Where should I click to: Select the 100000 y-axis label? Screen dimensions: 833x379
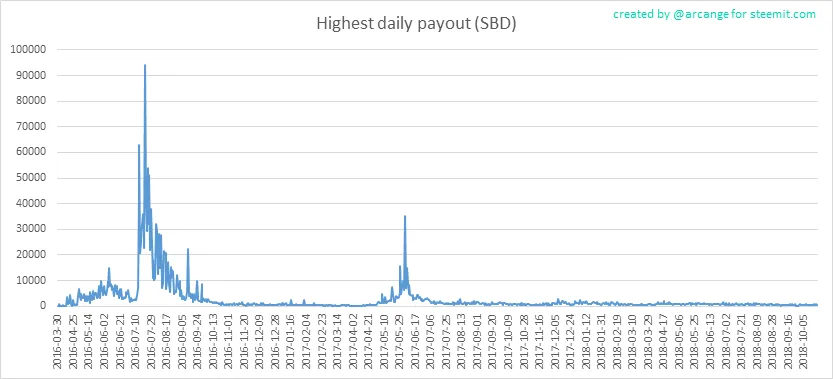tap(29, 49)
